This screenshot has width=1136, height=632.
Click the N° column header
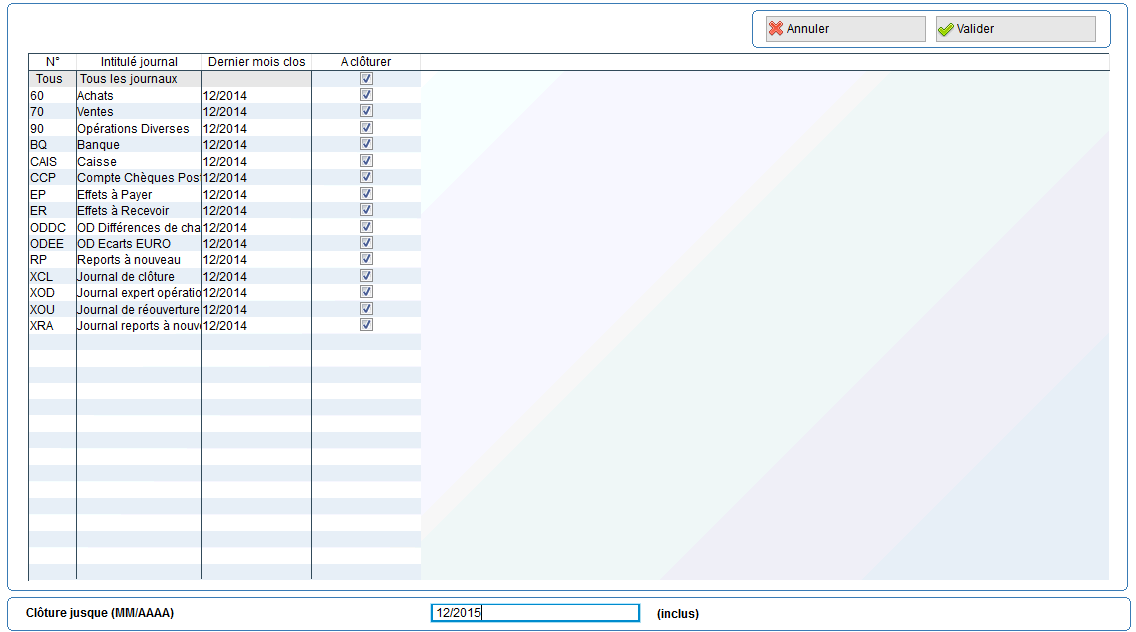click(52, 62)
